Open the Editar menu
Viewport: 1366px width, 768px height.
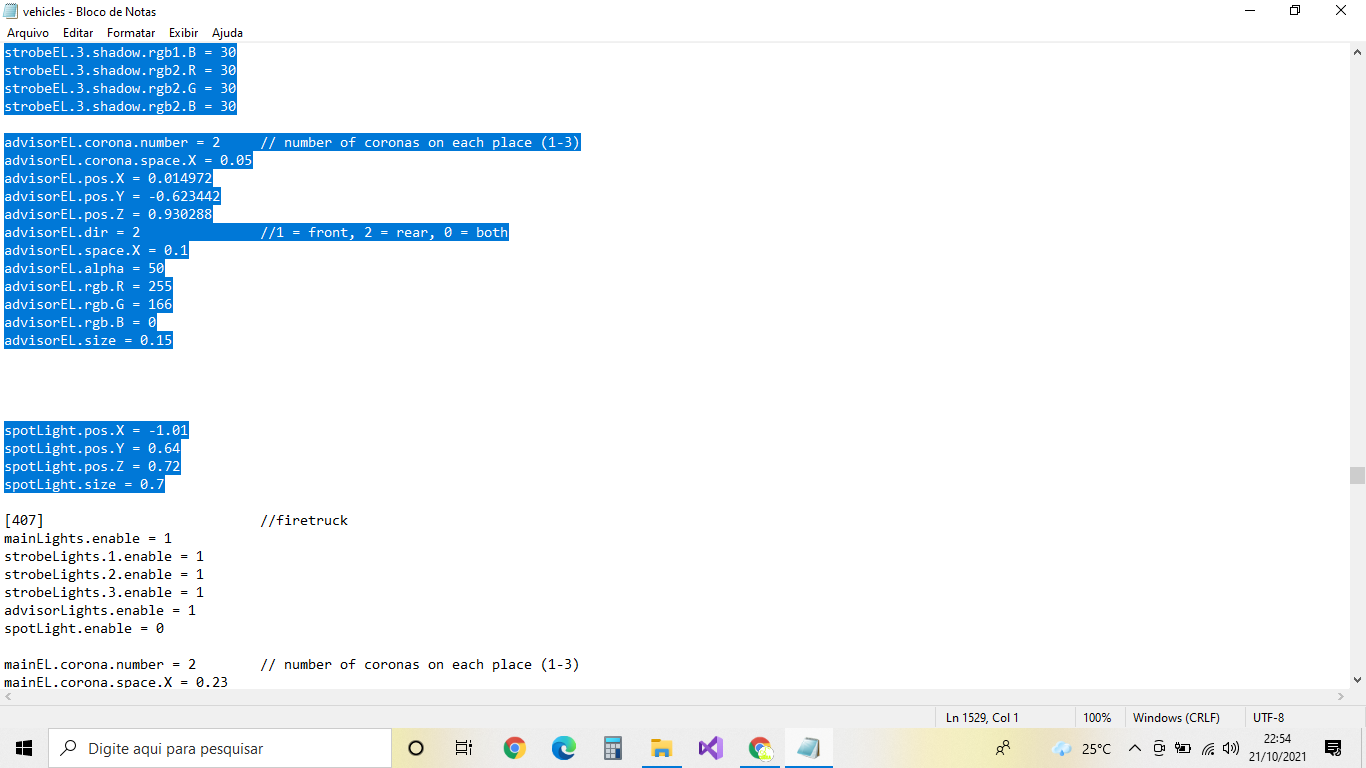pos(78,33)
